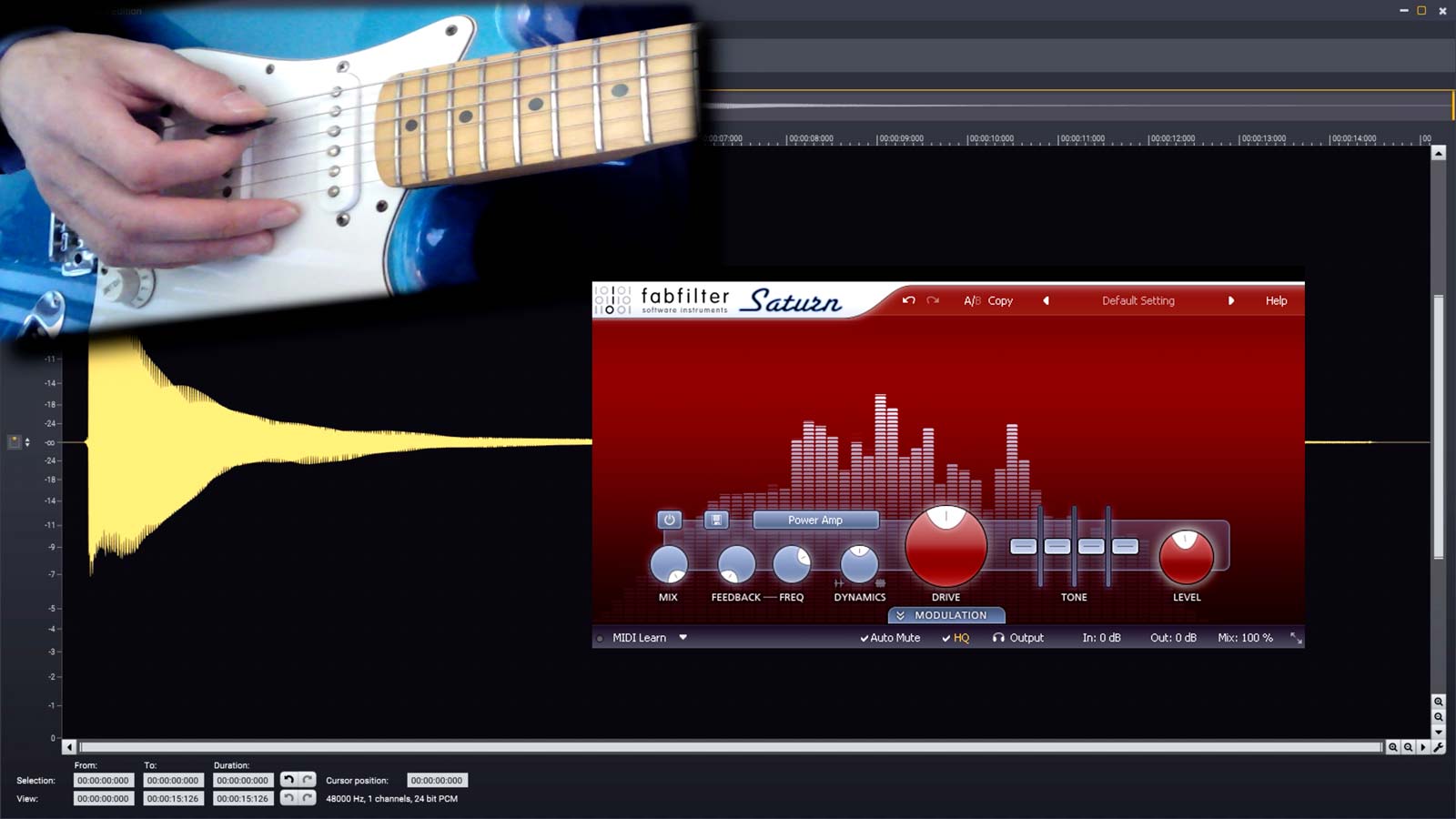The height and width of the screenshot is (819, 1456).
Task: Click the redo arrow in Saturn header
Action: [933, 300]
